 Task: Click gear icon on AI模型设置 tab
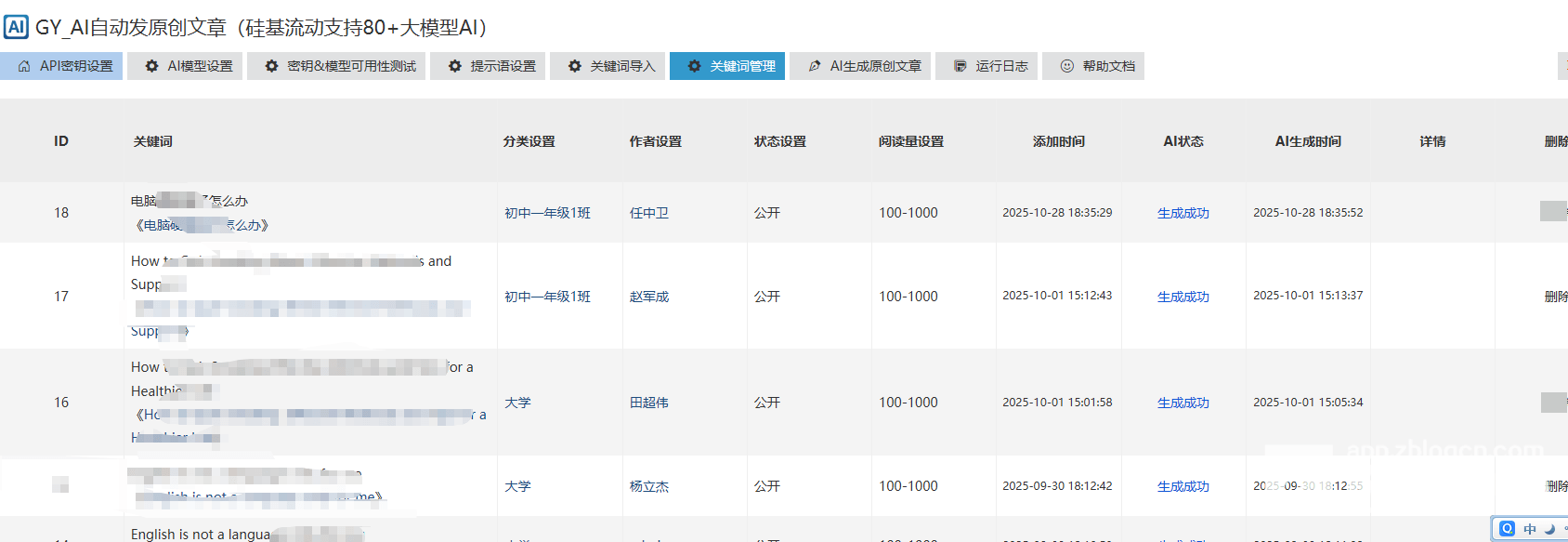[152, 66]
